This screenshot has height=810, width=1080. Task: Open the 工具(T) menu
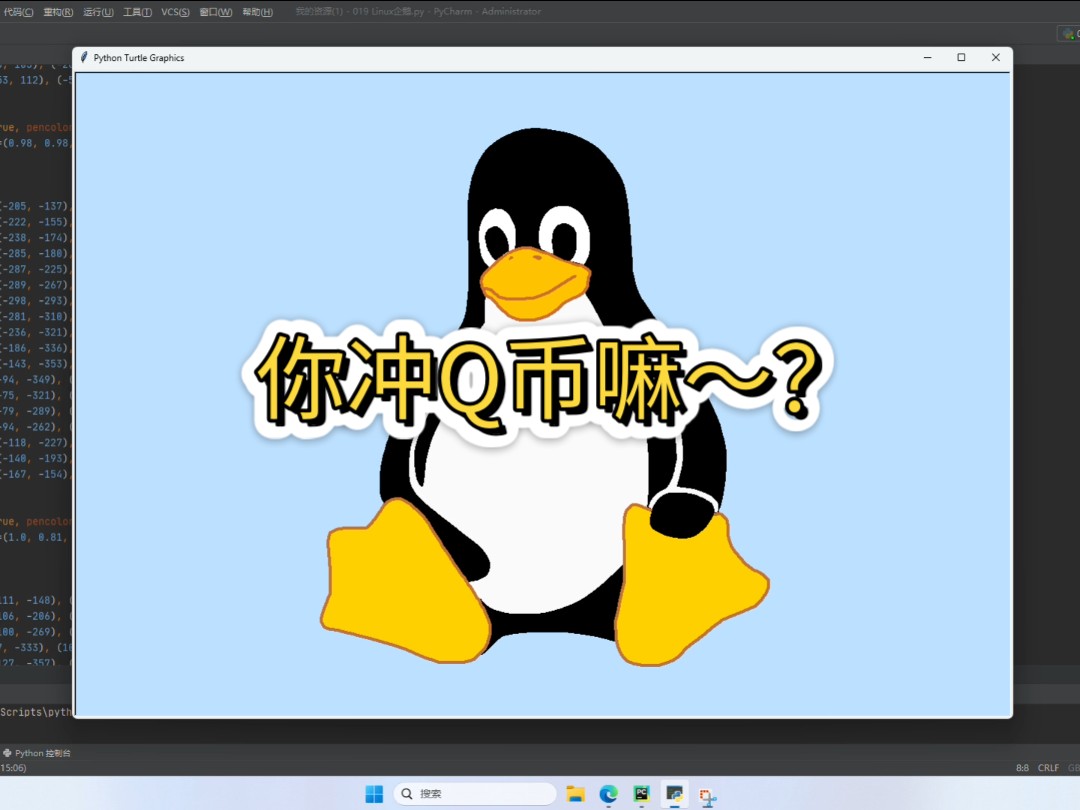click(139, 12)
